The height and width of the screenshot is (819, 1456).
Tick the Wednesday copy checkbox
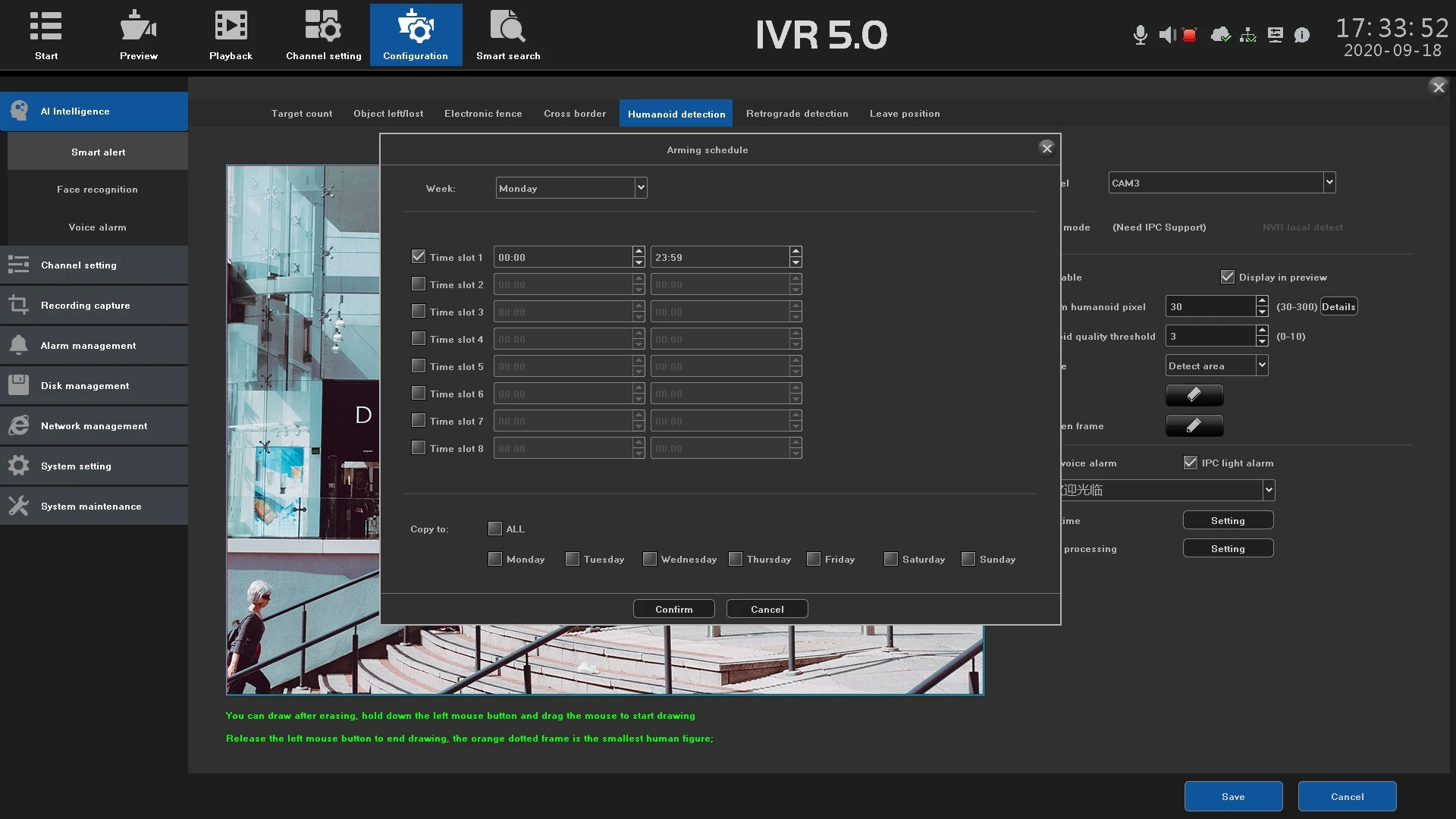click(x=650, y=559)
